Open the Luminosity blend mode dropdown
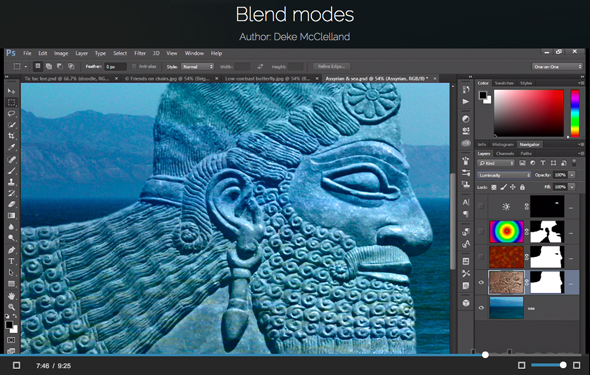590x375 pixels. pyautogui.click(x=504, y=175)
